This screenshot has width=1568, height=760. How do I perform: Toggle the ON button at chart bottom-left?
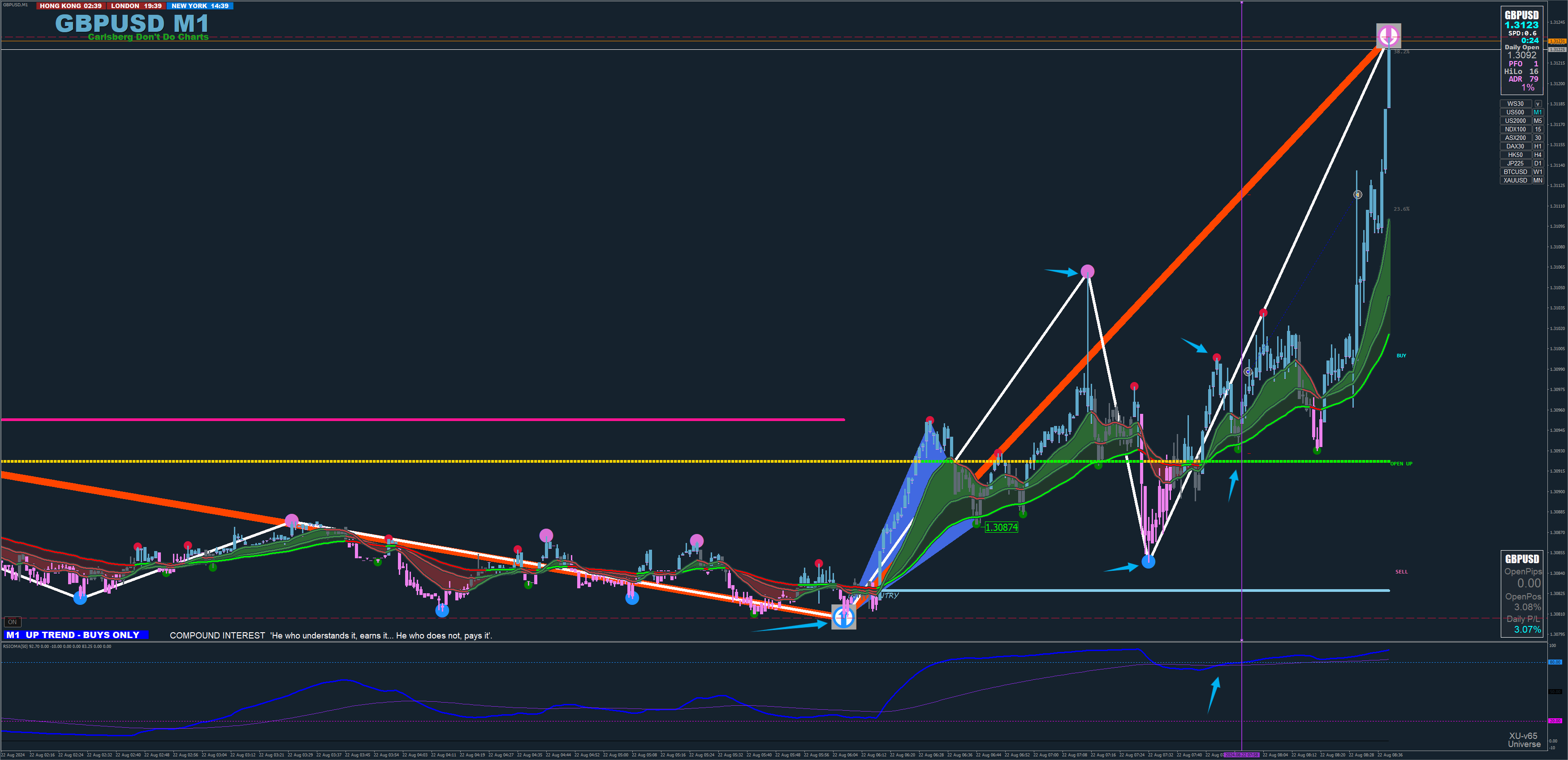(x=12, y=622)
